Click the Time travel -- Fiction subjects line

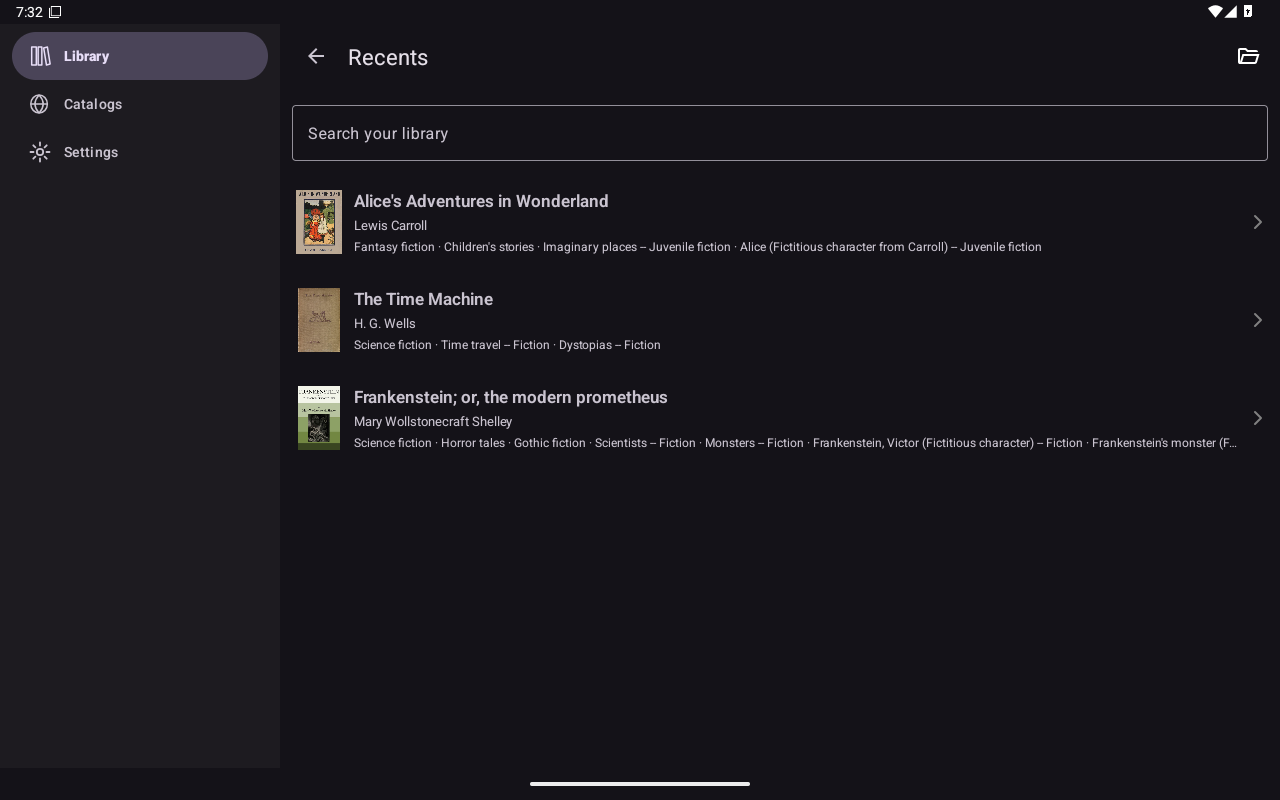tap(507, 345)
